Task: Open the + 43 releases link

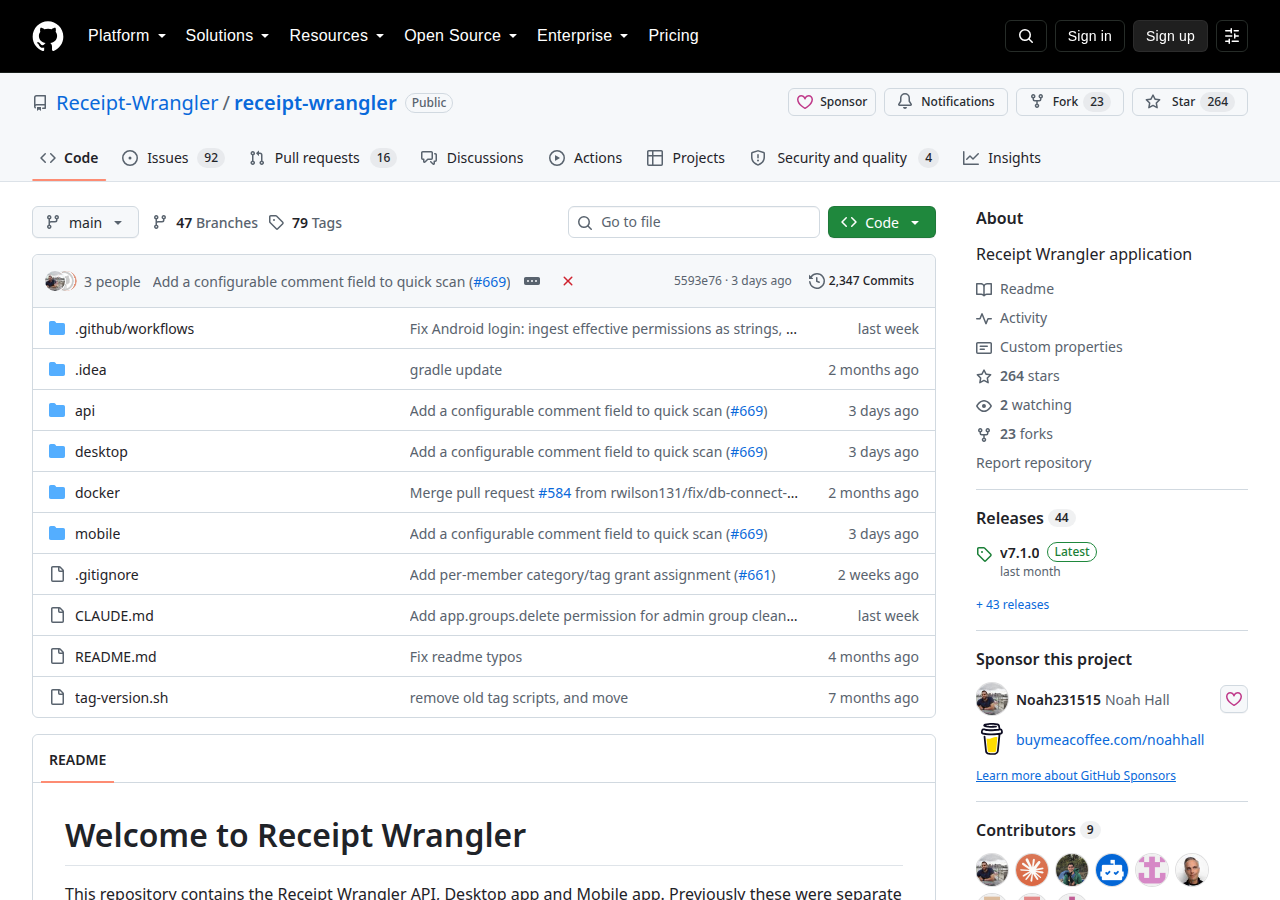Action: (x=1013, y=605)
